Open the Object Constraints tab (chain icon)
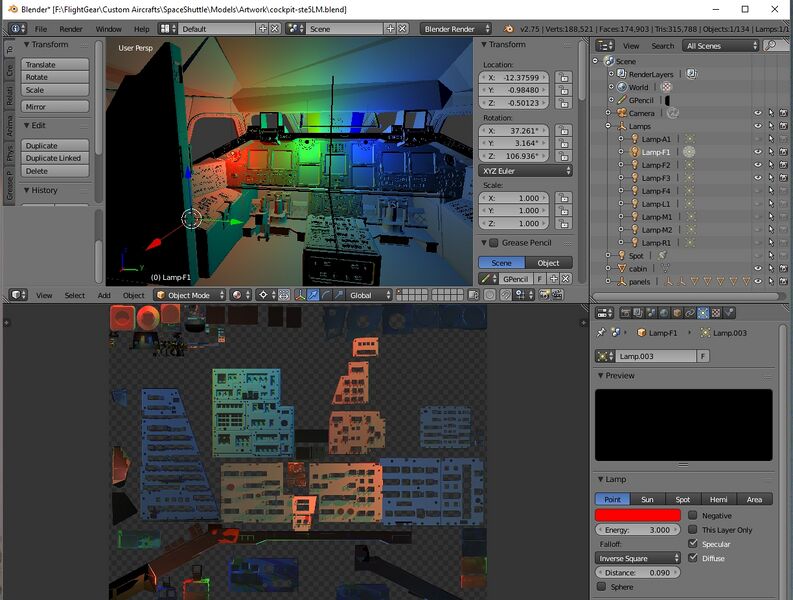The image size is (793, 600). 690,313
